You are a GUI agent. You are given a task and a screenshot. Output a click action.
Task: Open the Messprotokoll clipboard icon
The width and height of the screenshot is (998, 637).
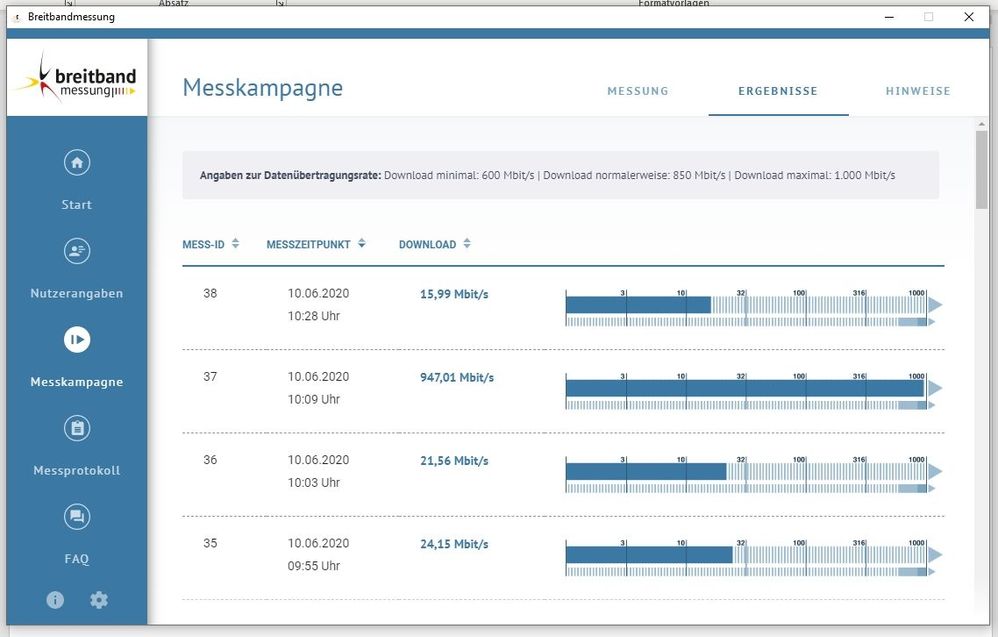(77, 428)
